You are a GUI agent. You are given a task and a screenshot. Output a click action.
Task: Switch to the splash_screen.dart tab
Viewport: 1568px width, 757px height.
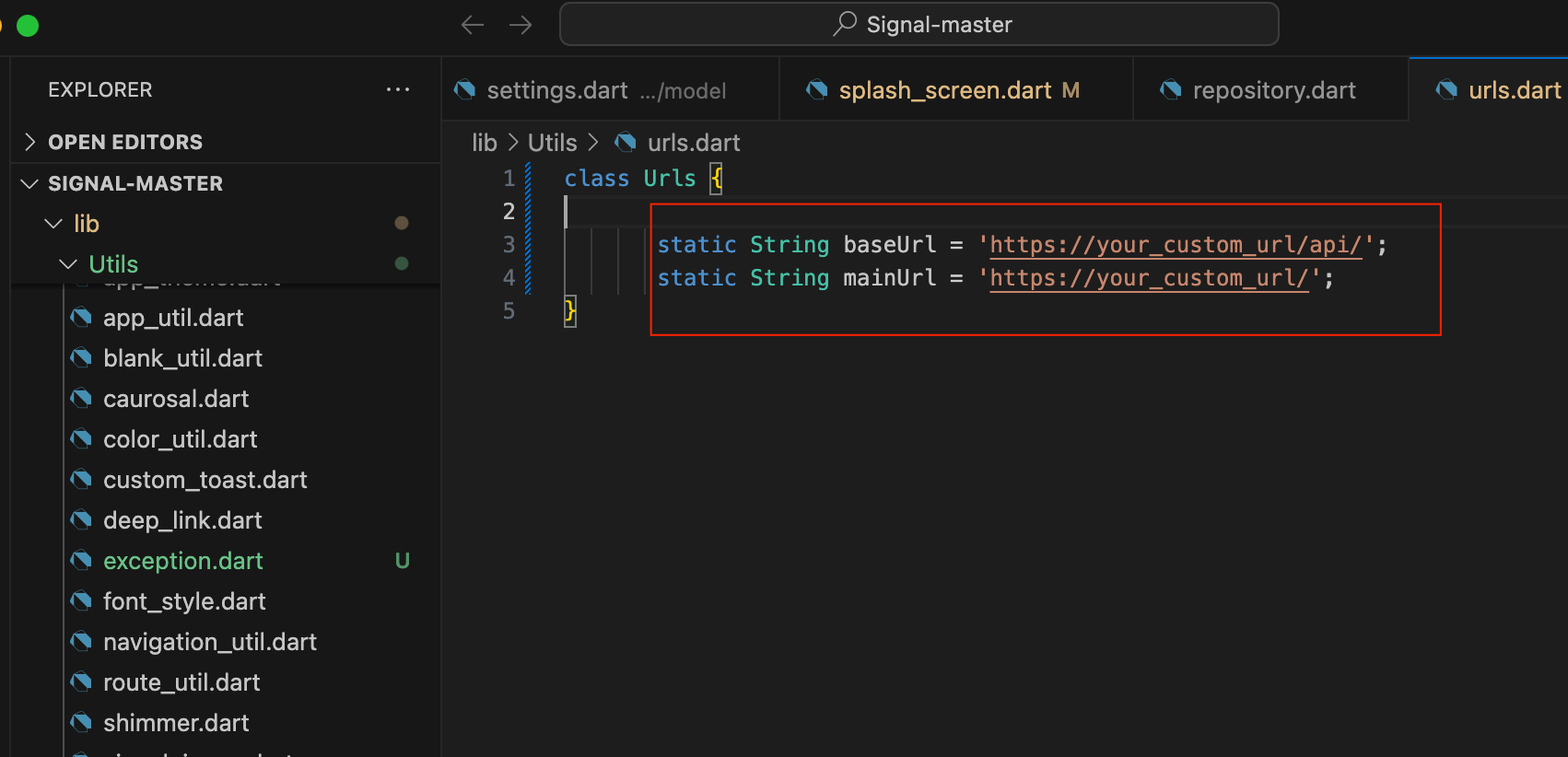pyautogui.click(x=944, y=90)
